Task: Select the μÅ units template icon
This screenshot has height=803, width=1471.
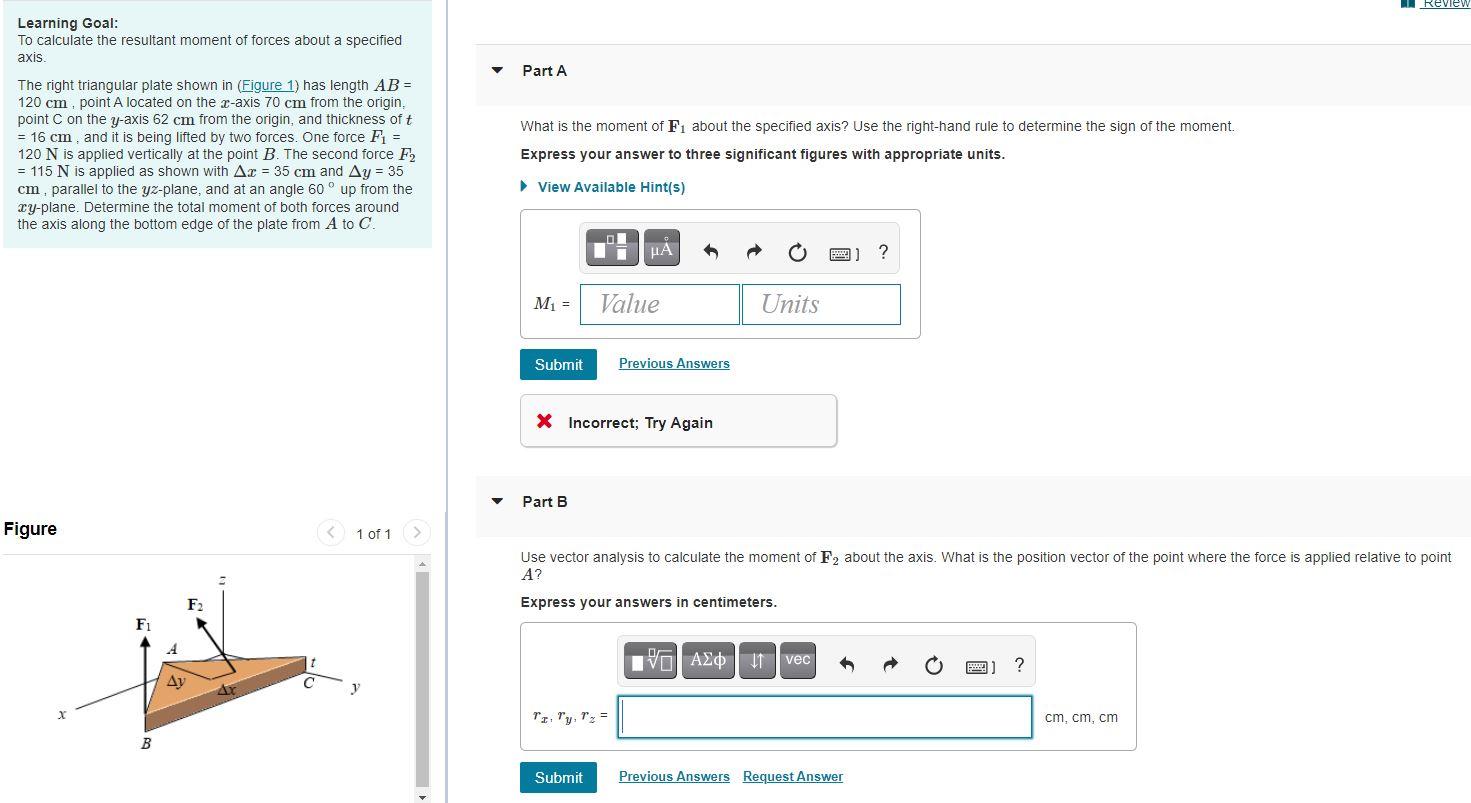Action: click(660, 247)
